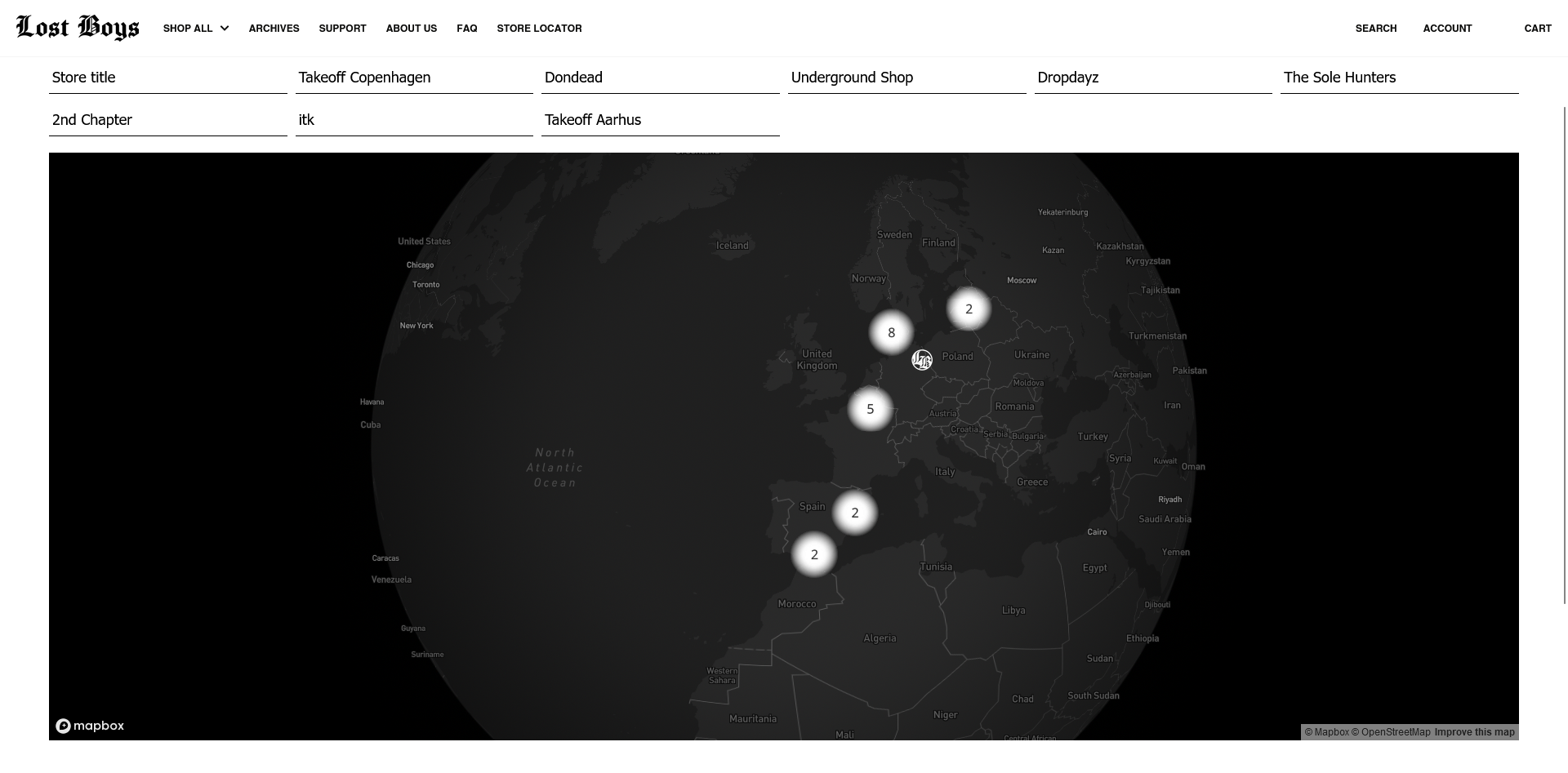This screenshot has width=1568, height=773.
Task: Open the Search link in header
Action: 1376,29
